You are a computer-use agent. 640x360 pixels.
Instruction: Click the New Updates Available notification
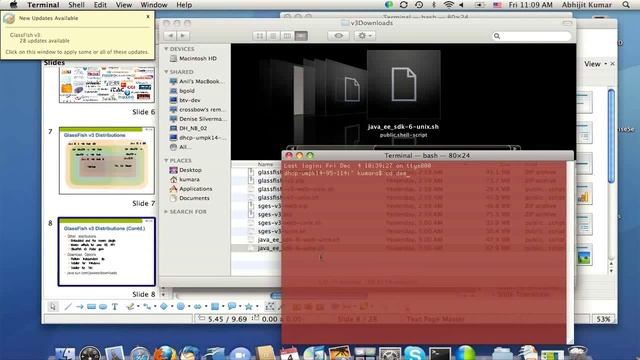pos(78,35)
